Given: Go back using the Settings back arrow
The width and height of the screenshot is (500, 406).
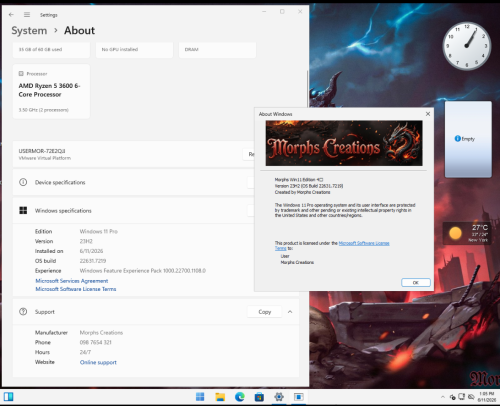Looking at the screenshot, I should click(11, 15).
